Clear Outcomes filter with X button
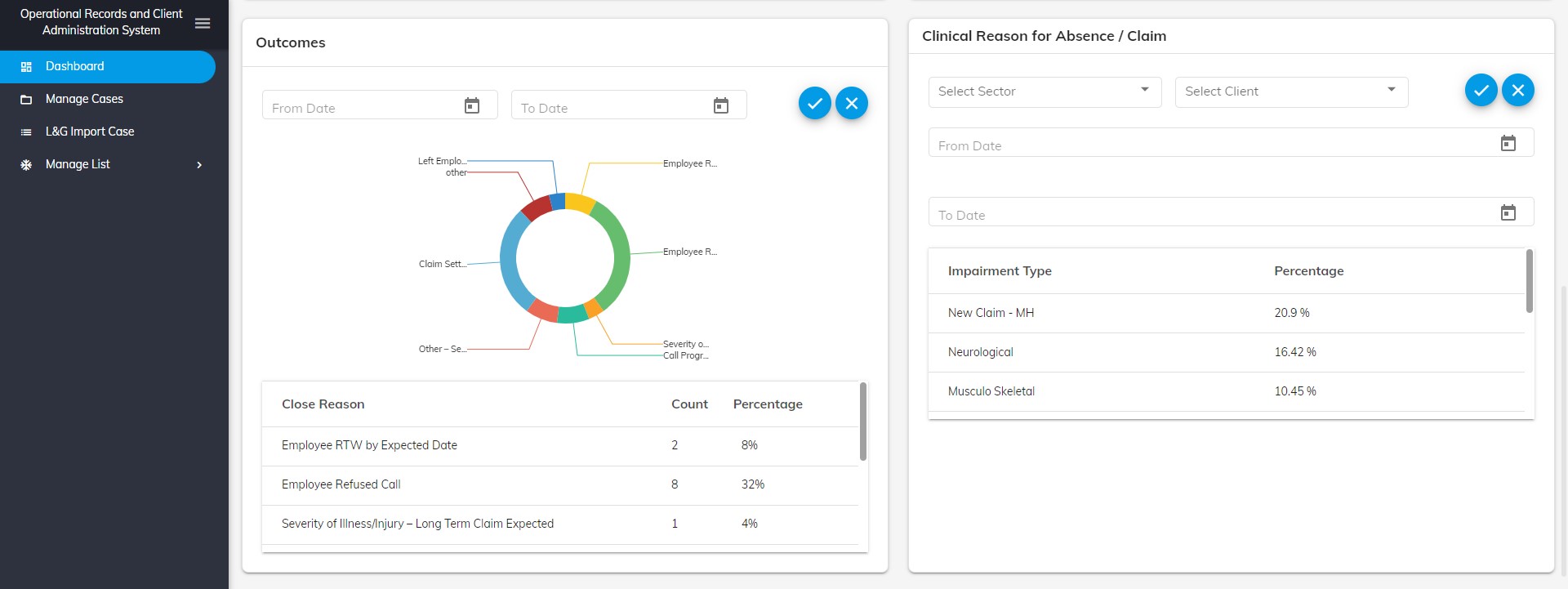Image resolution: width=1568 pixels, height=589 pixels. coord(852,103)
